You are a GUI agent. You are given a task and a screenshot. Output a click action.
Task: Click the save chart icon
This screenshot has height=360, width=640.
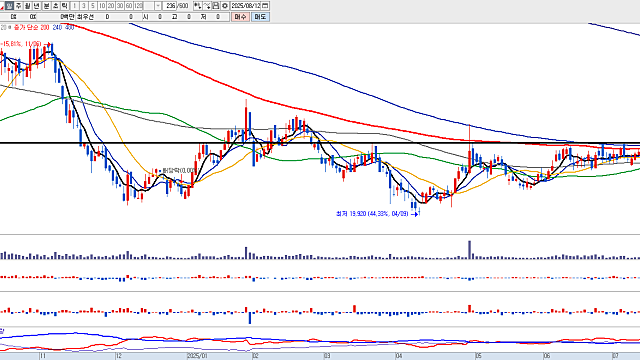click(216, 6)
